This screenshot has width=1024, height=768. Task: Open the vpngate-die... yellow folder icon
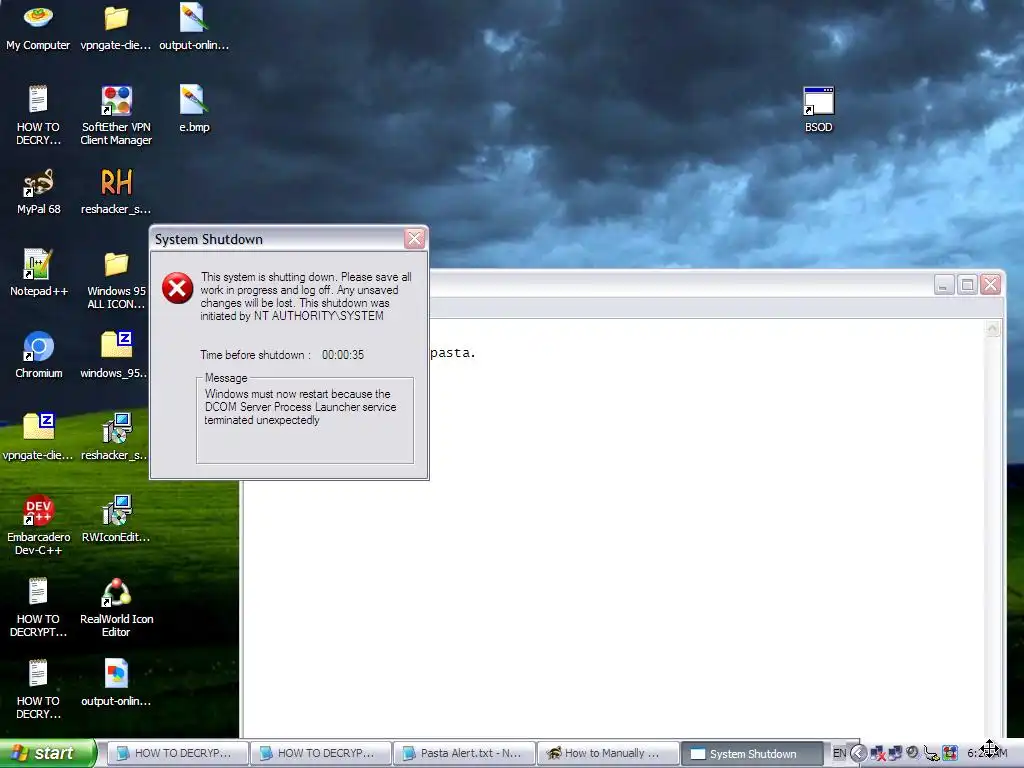coord(116,27)
